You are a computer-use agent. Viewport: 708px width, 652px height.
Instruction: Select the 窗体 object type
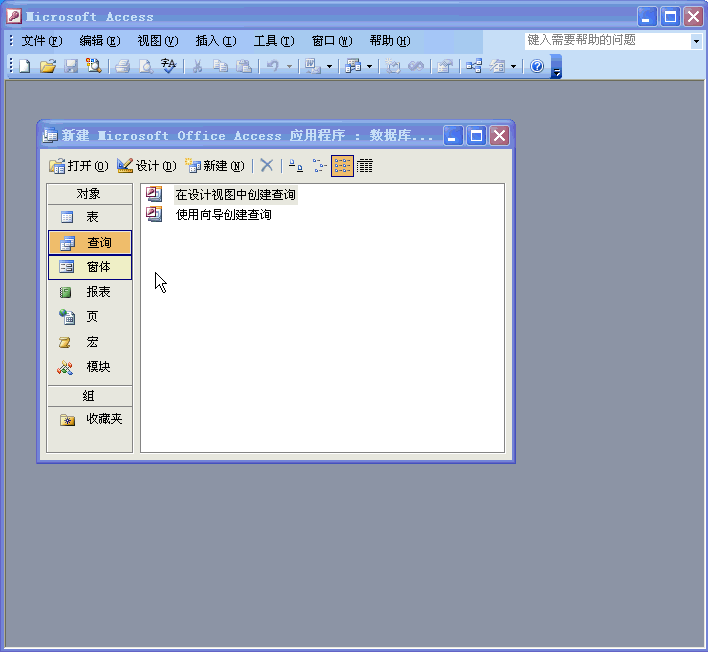[89, 267]
